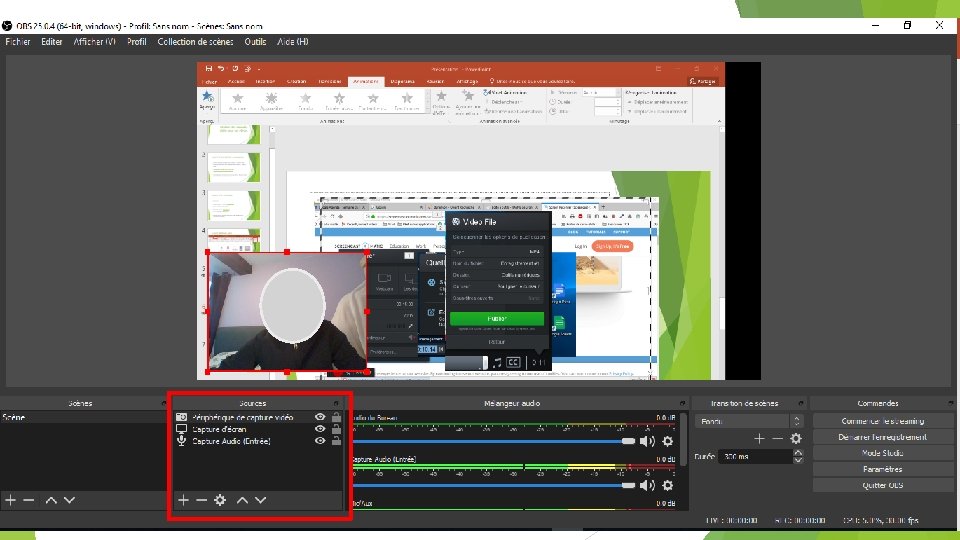
Task: Undock the Transition de scènes panel
Action: click(x=801, y=403)
